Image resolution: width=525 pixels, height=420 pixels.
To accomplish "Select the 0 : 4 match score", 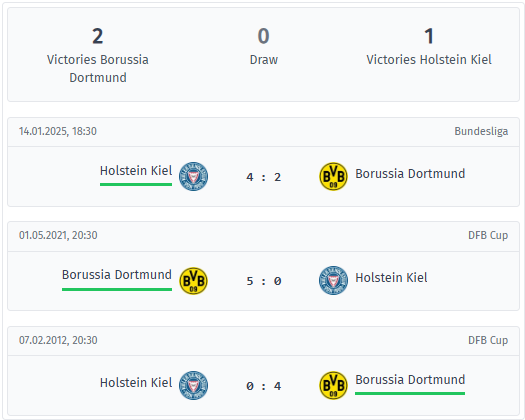I will [264, 386].
